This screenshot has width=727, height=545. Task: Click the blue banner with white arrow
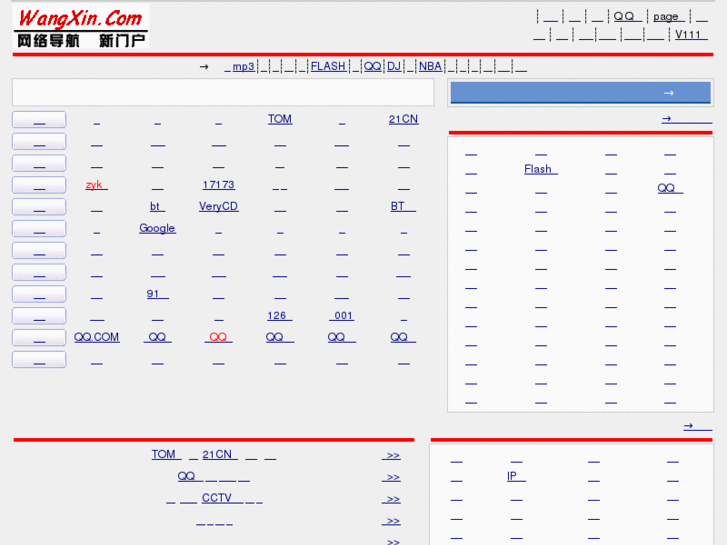click(x=580, y=93)
